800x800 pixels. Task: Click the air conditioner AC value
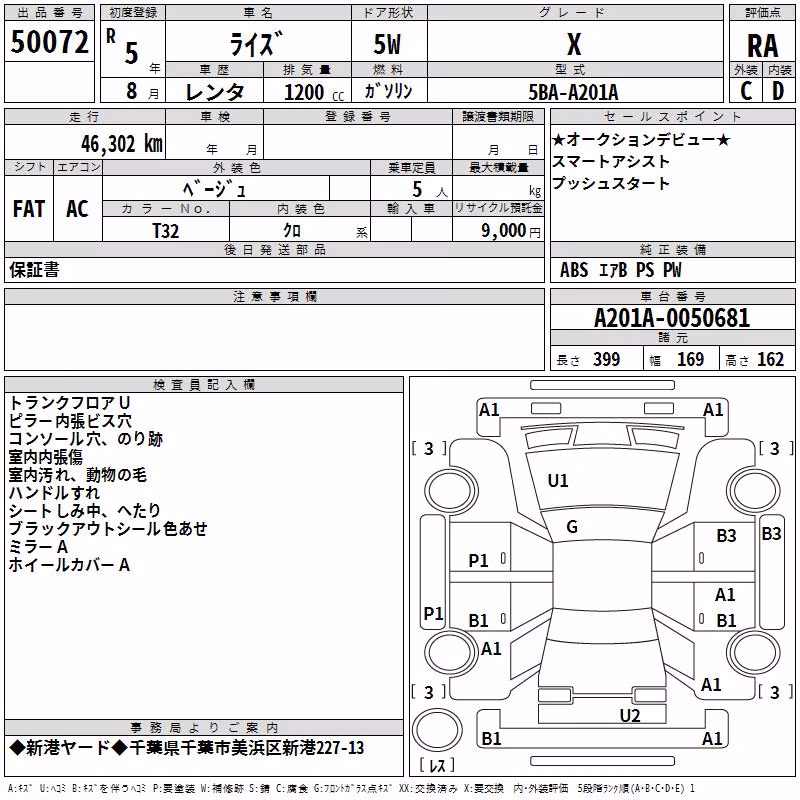[x=78, y=209]
